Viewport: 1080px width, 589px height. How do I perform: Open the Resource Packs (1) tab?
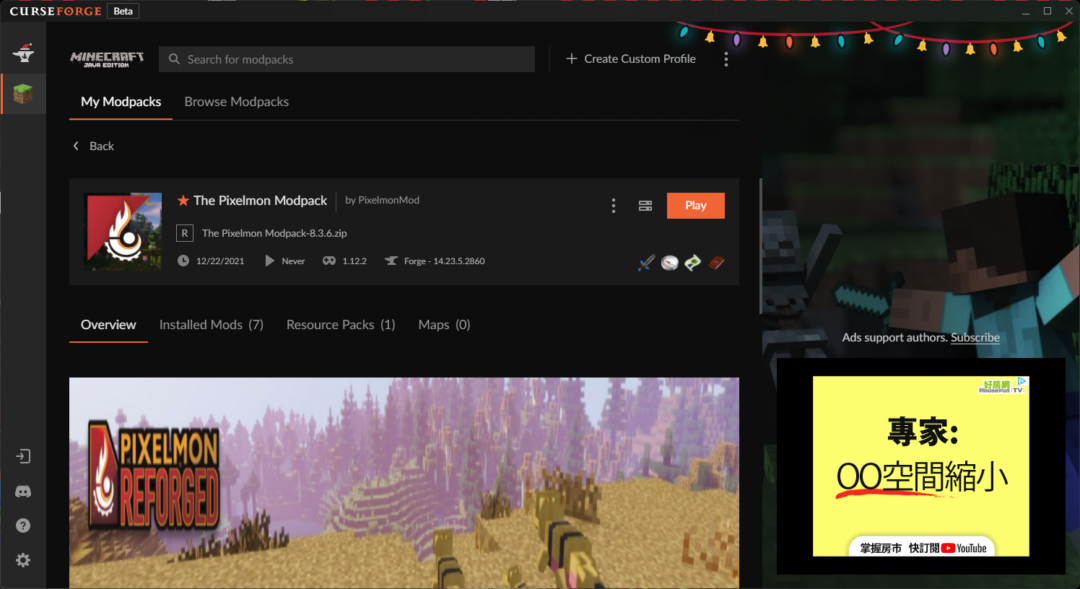(341, 324)
